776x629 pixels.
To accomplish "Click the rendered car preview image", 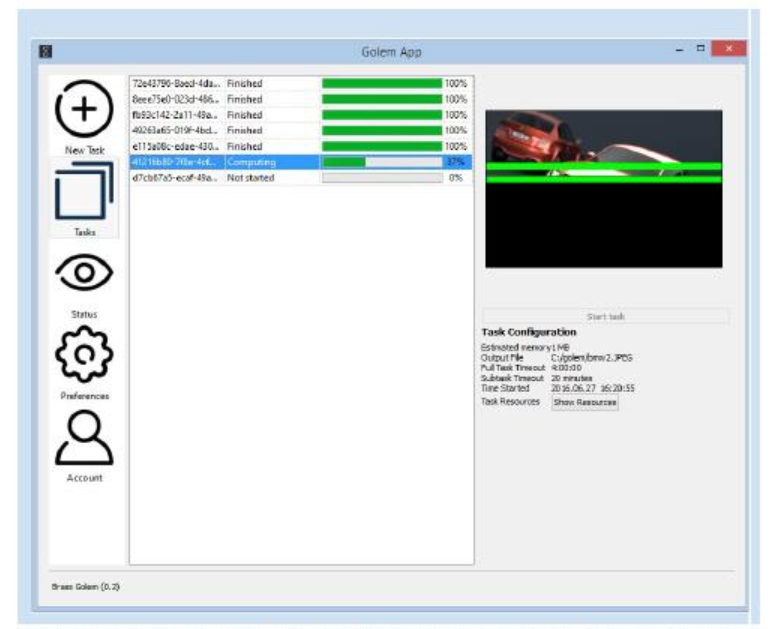I will pyautogui.click(x=604, y=189).
